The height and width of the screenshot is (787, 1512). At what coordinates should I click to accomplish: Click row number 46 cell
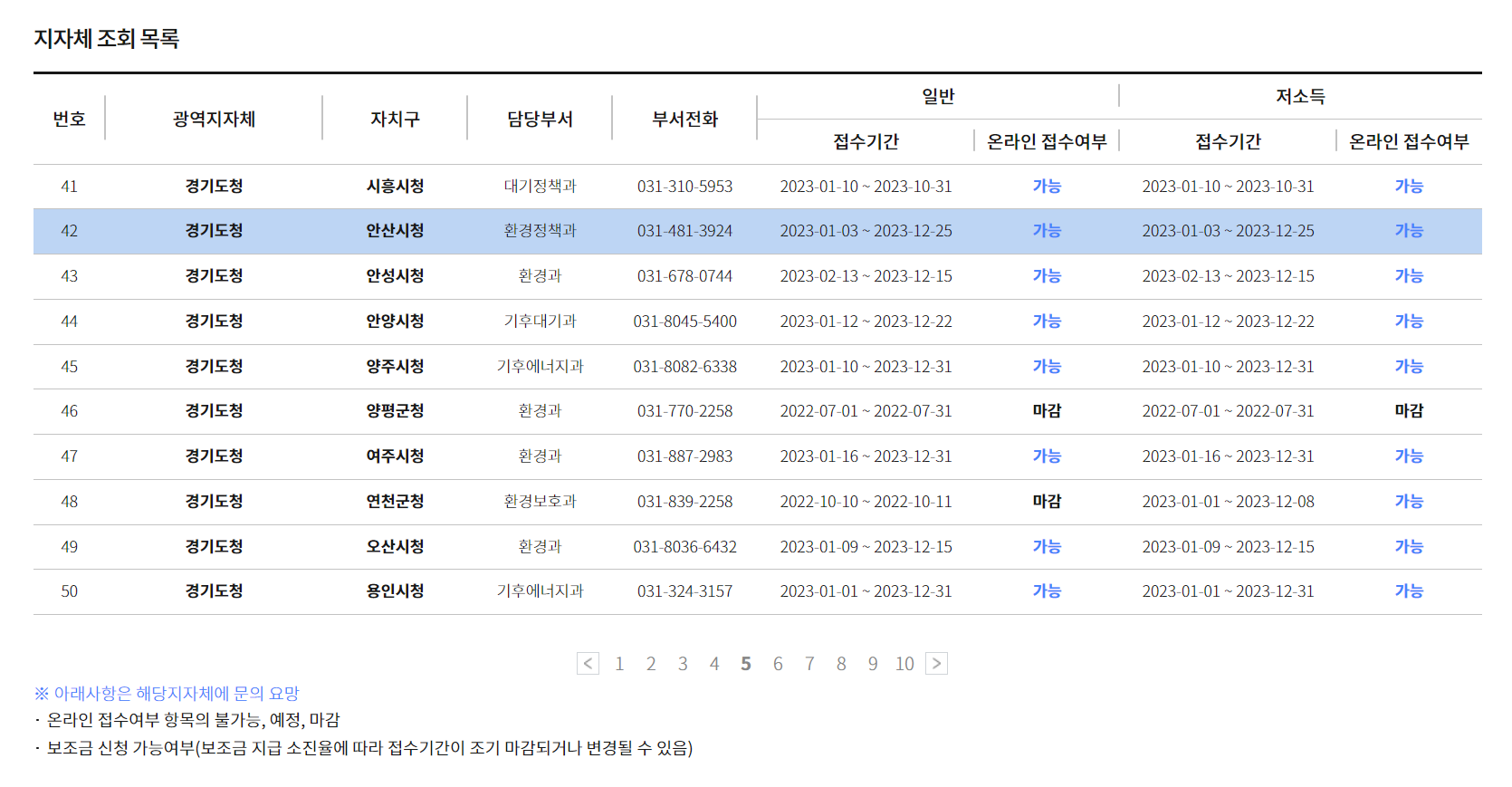coord(69,411)
